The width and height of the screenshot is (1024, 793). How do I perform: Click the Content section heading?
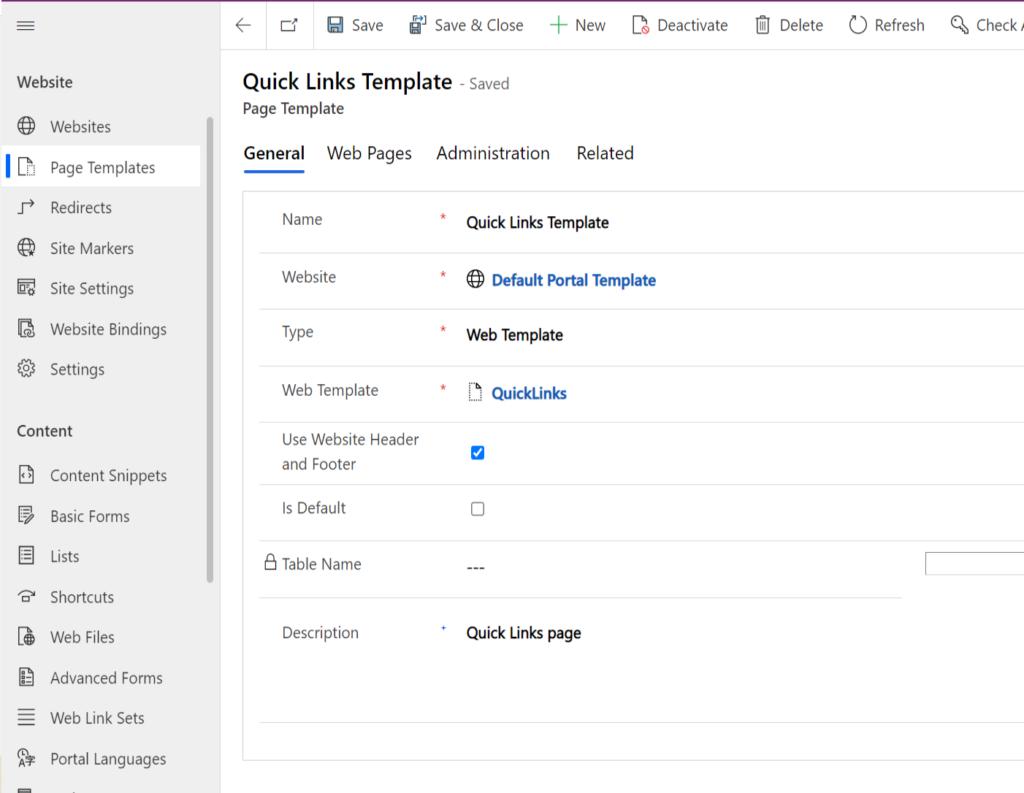tap(44, 431)
